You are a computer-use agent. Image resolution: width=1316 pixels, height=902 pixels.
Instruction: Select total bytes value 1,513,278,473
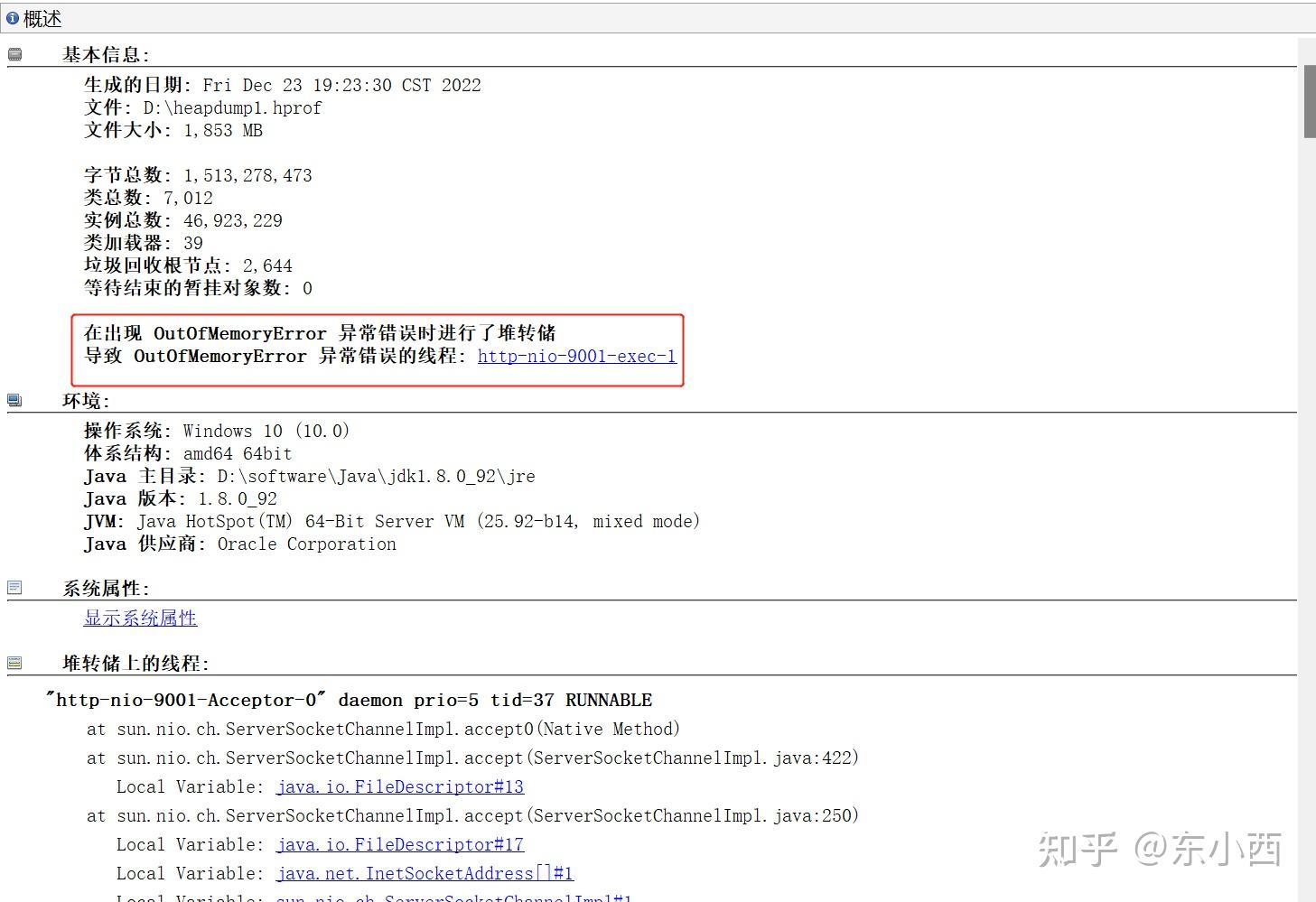[247, 175]
